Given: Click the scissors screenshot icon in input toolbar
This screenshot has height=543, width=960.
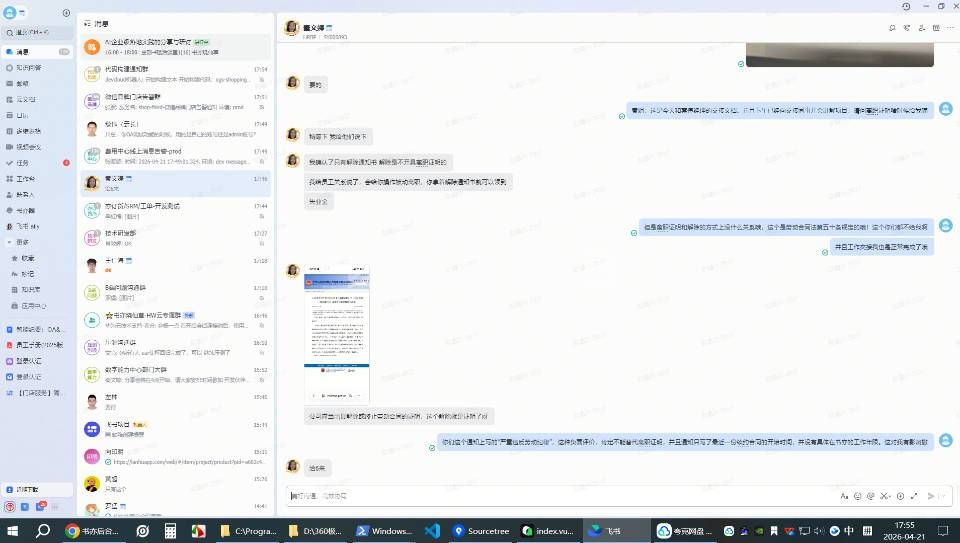Looking at the screenshot, I should click(886, 496).
